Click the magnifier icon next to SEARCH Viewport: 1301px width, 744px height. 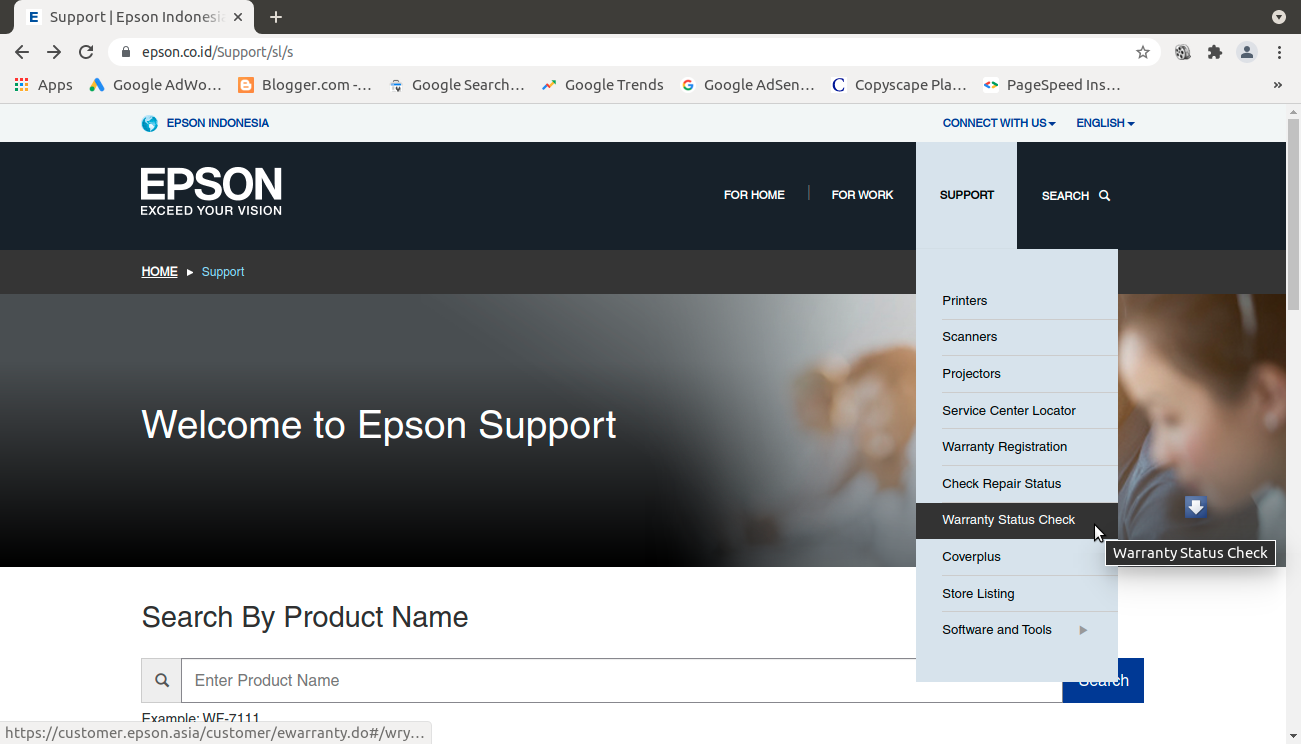pos(1105,195)
